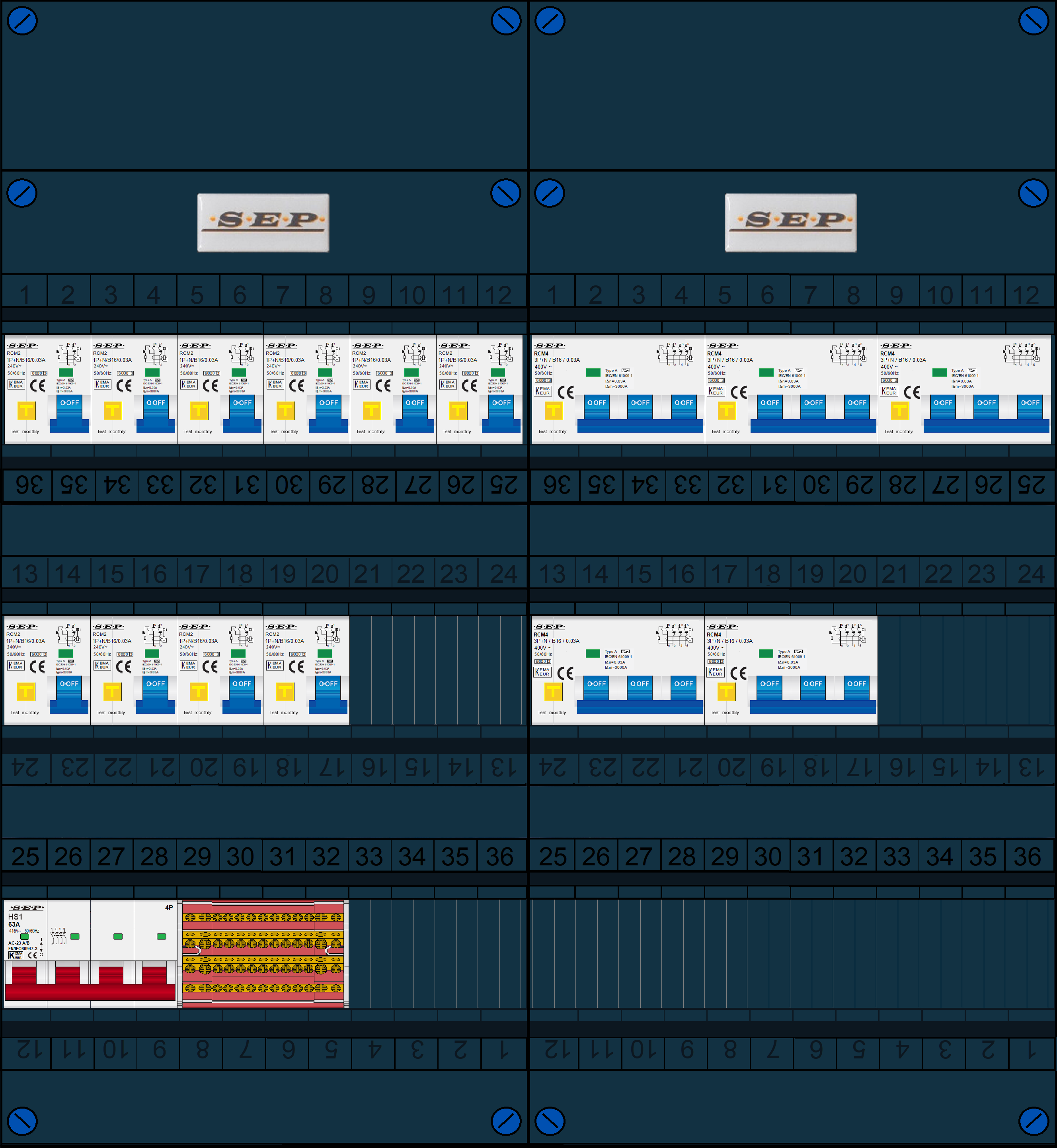Viewport: 1057px width, 1148px height.
Task: Click upright slot number 30 in the right panel
Action: pyautogui.click(x=768, y=856)
